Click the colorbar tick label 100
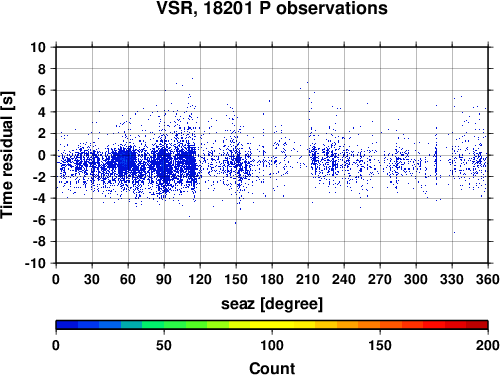This screenshot has height=375, width=500. coord(272,345)
